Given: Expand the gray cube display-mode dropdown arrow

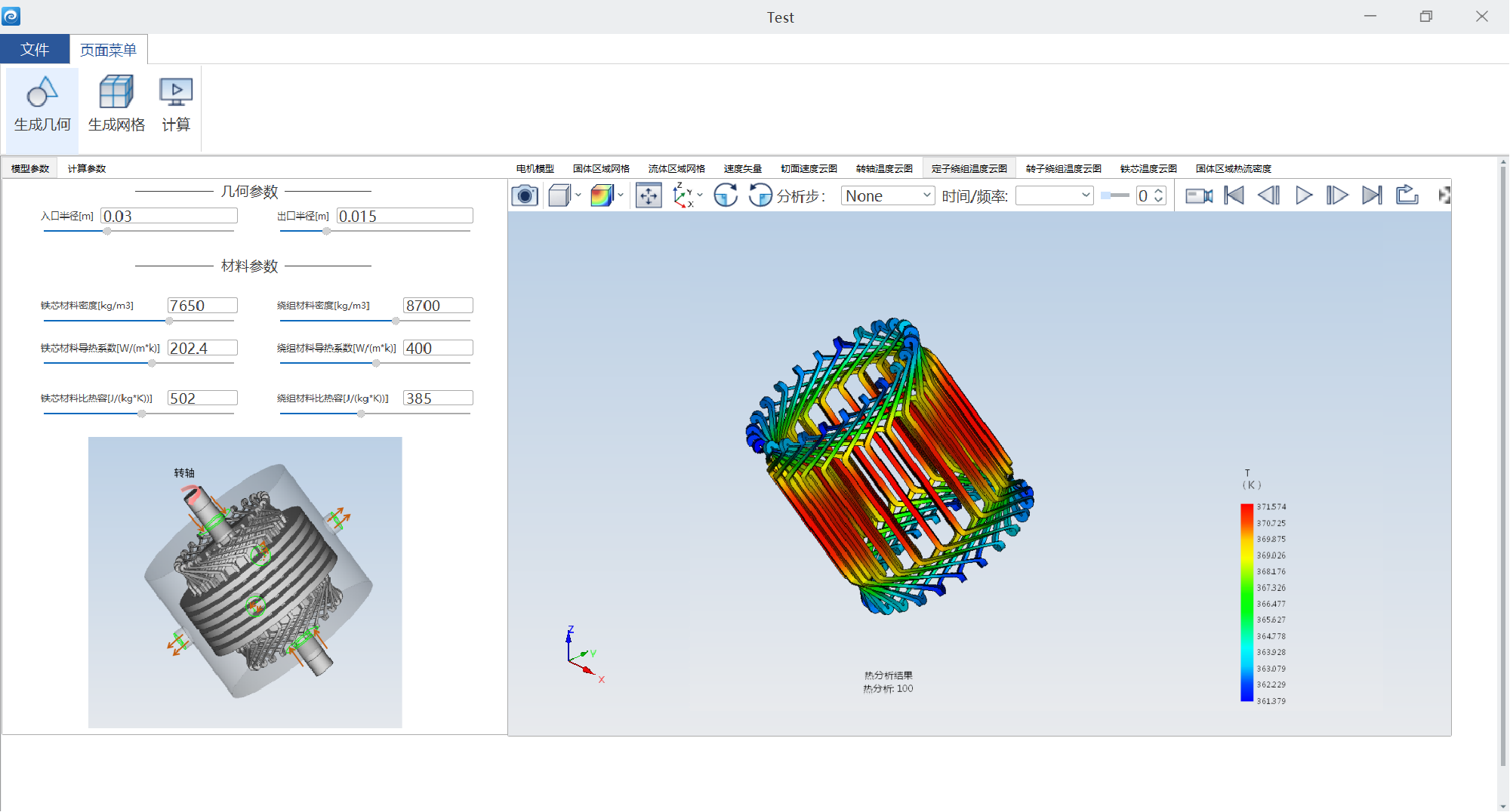Looking at the screenshot, I should click(x=578, y=195).
